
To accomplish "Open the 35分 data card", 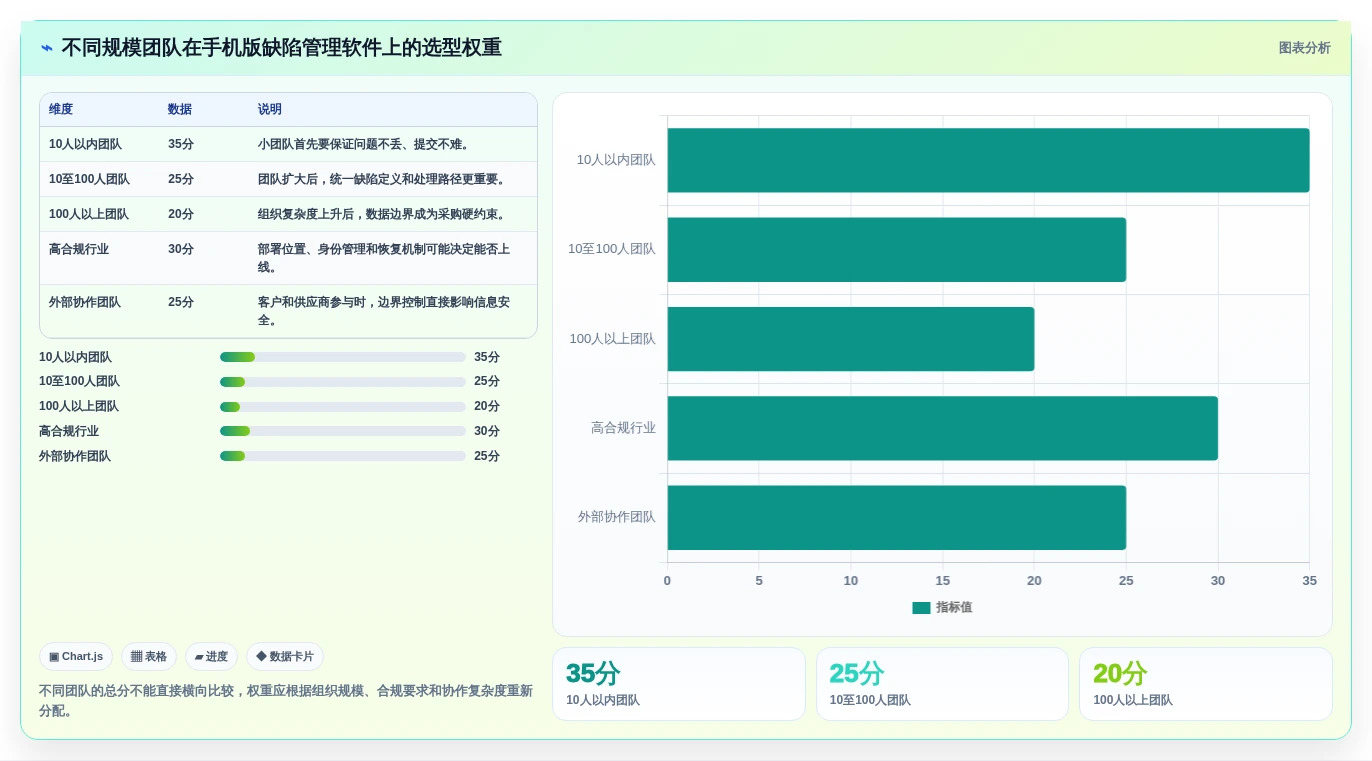I will 679,684.
